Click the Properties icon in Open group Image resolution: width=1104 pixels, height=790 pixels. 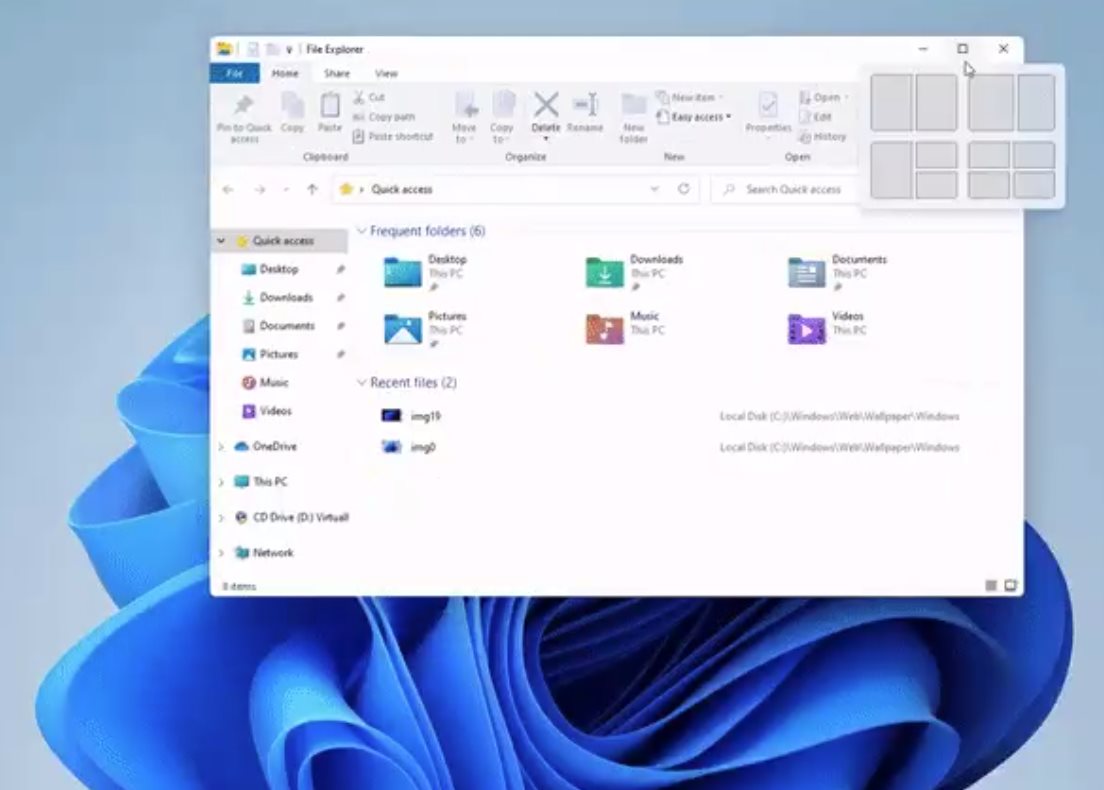point(768,105)
